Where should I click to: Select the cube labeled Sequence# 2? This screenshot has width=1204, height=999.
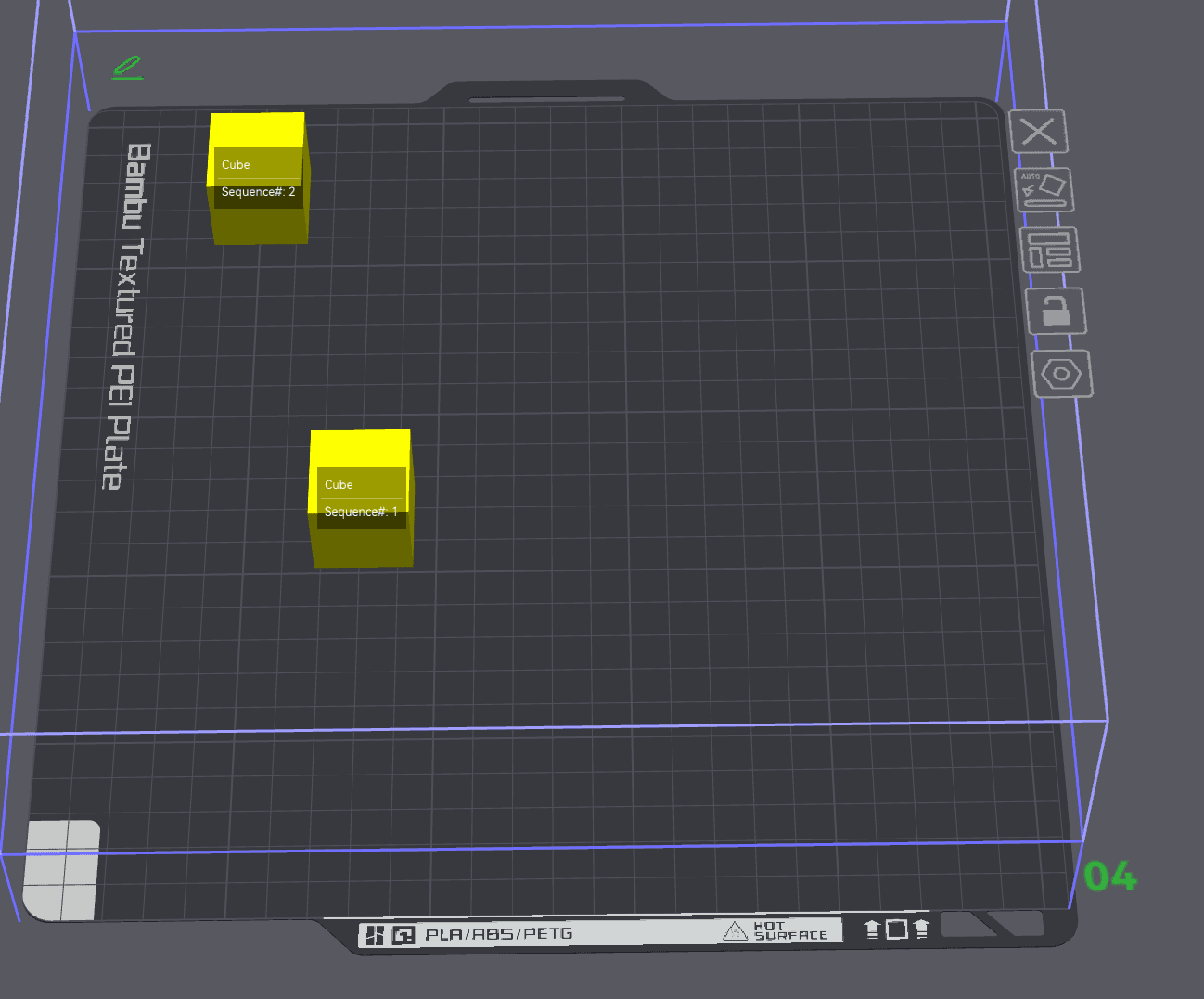click(258, 179)
